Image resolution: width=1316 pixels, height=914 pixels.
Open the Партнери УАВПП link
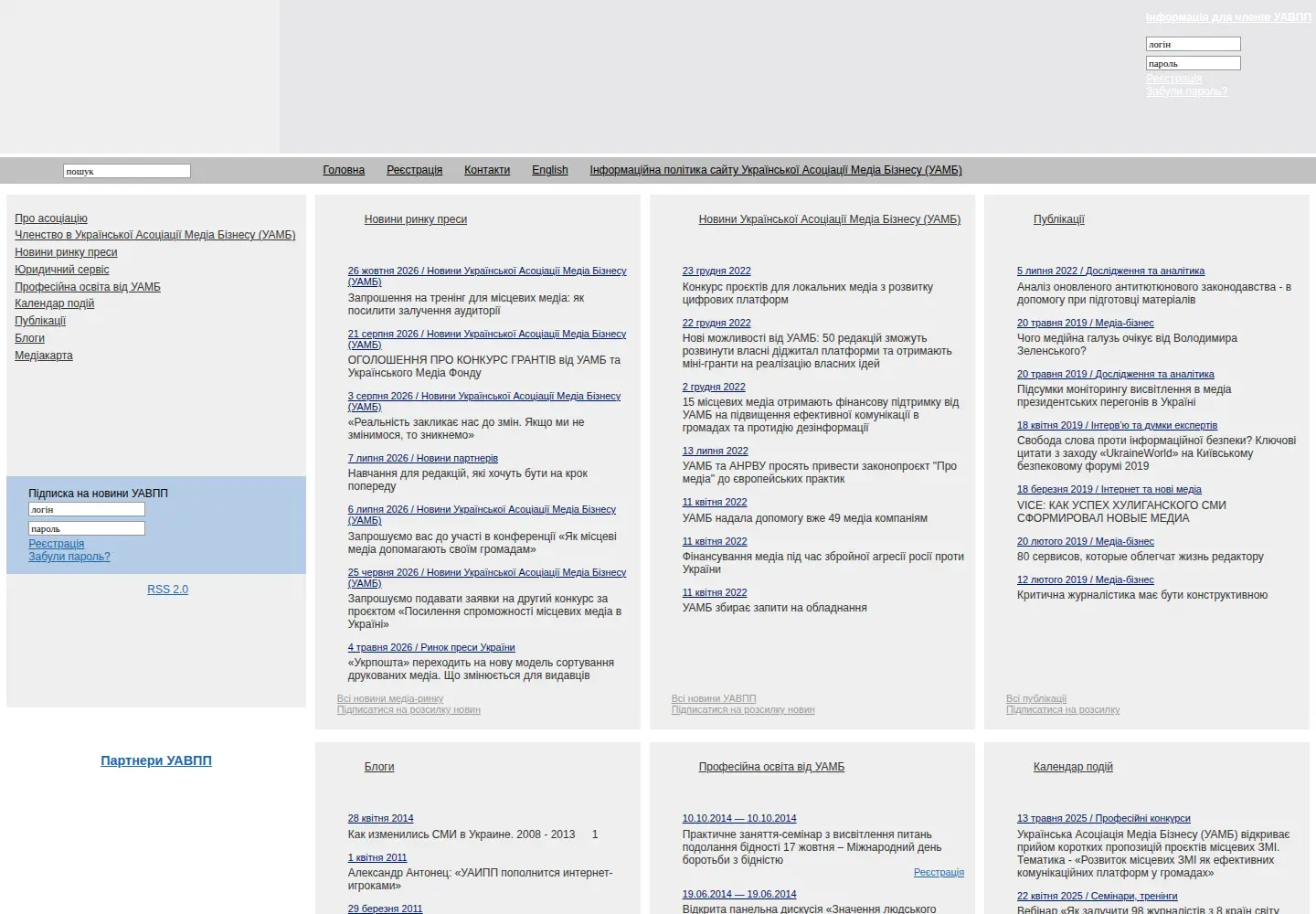tap(156, 760)
